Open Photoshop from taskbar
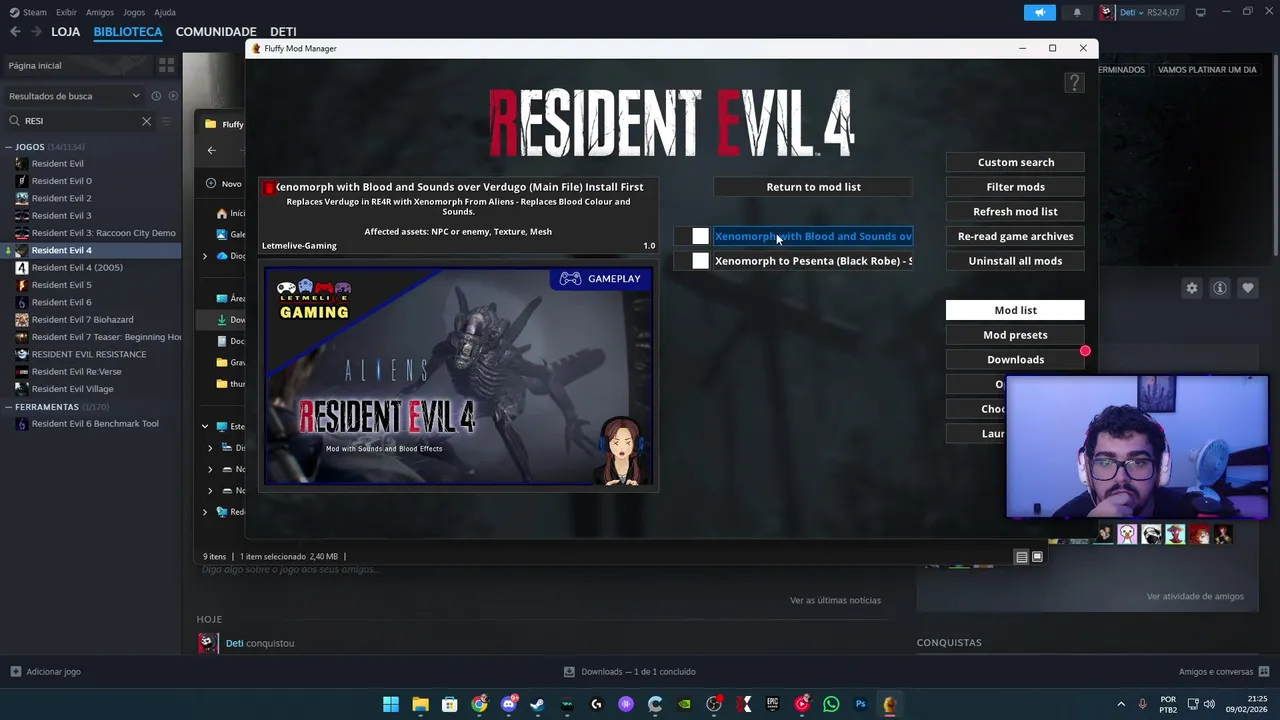1280x720 pixels. [x=860, y=704]
